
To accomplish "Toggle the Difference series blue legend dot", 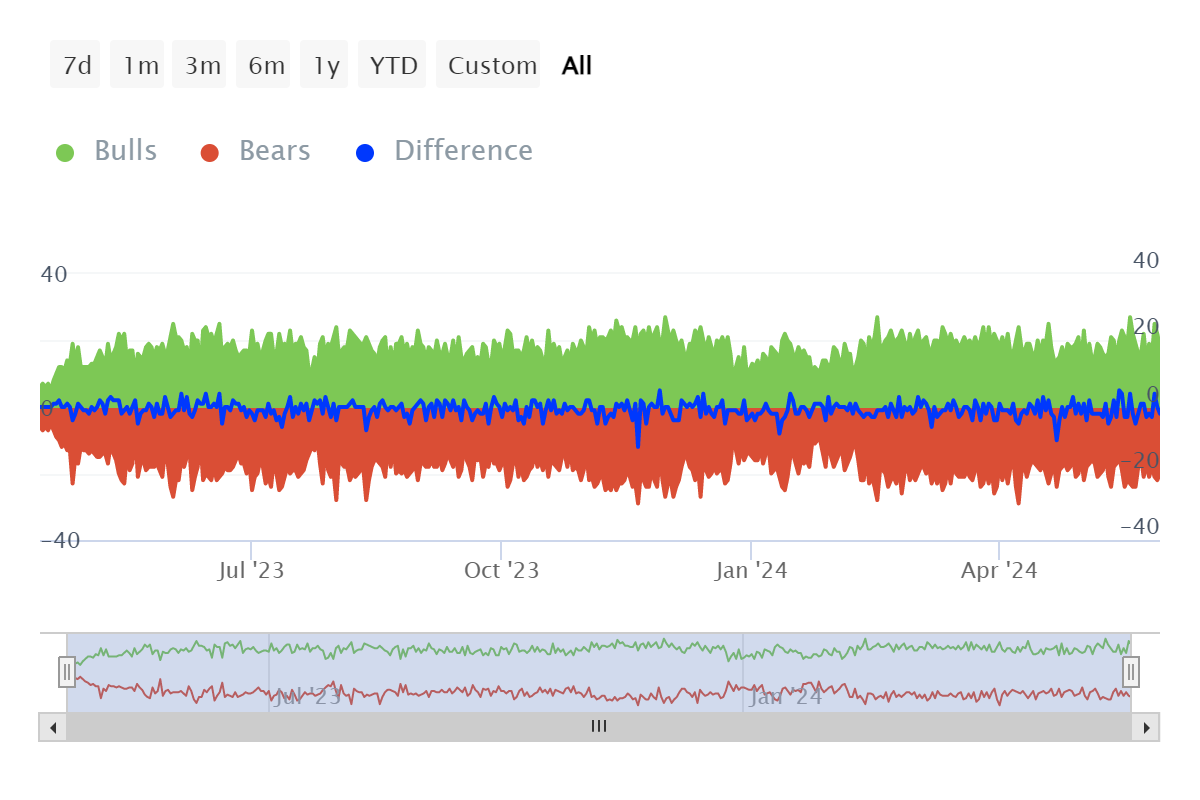I will [365, 153].
